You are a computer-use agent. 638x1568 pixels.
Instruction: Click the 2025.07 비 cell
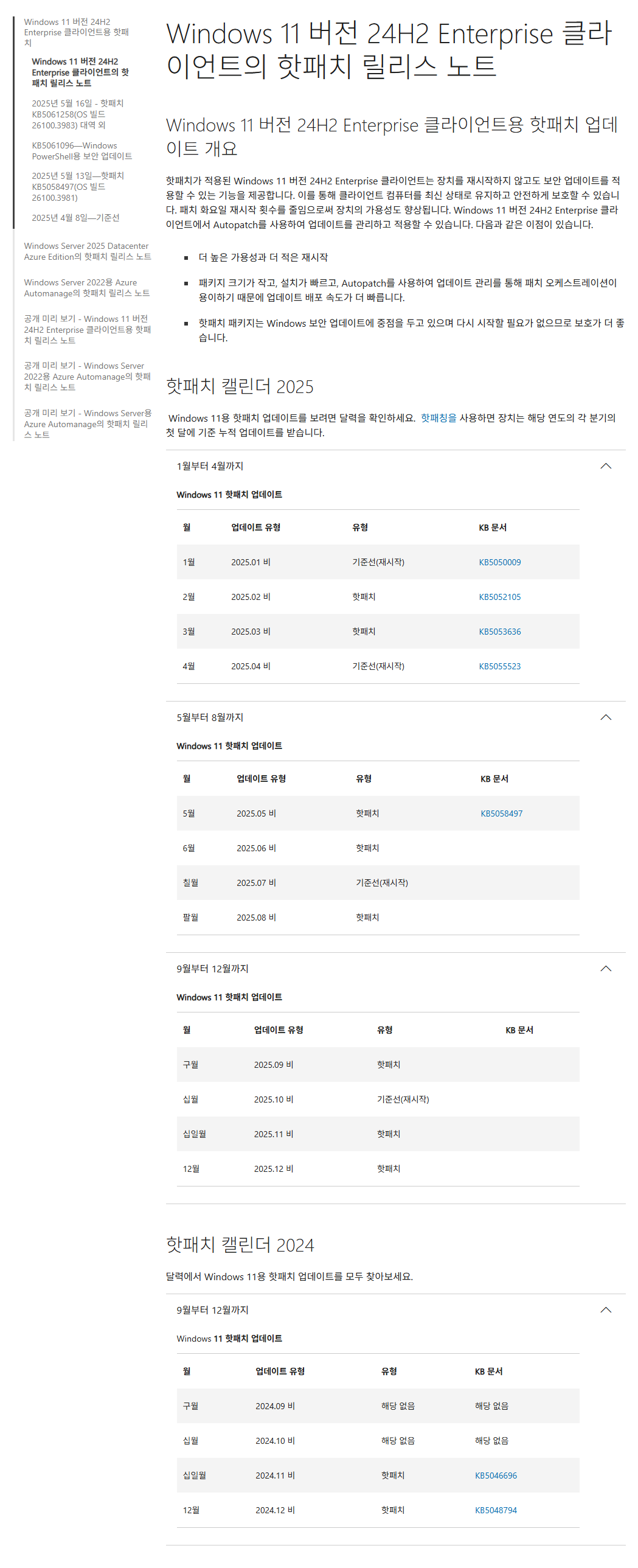point(256,883)
